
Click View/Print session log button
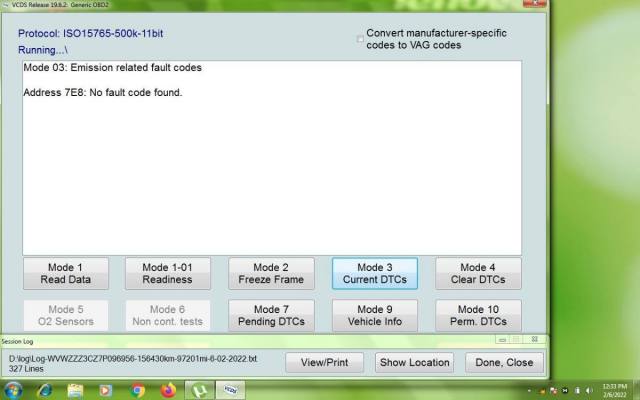tap(325, 362)
